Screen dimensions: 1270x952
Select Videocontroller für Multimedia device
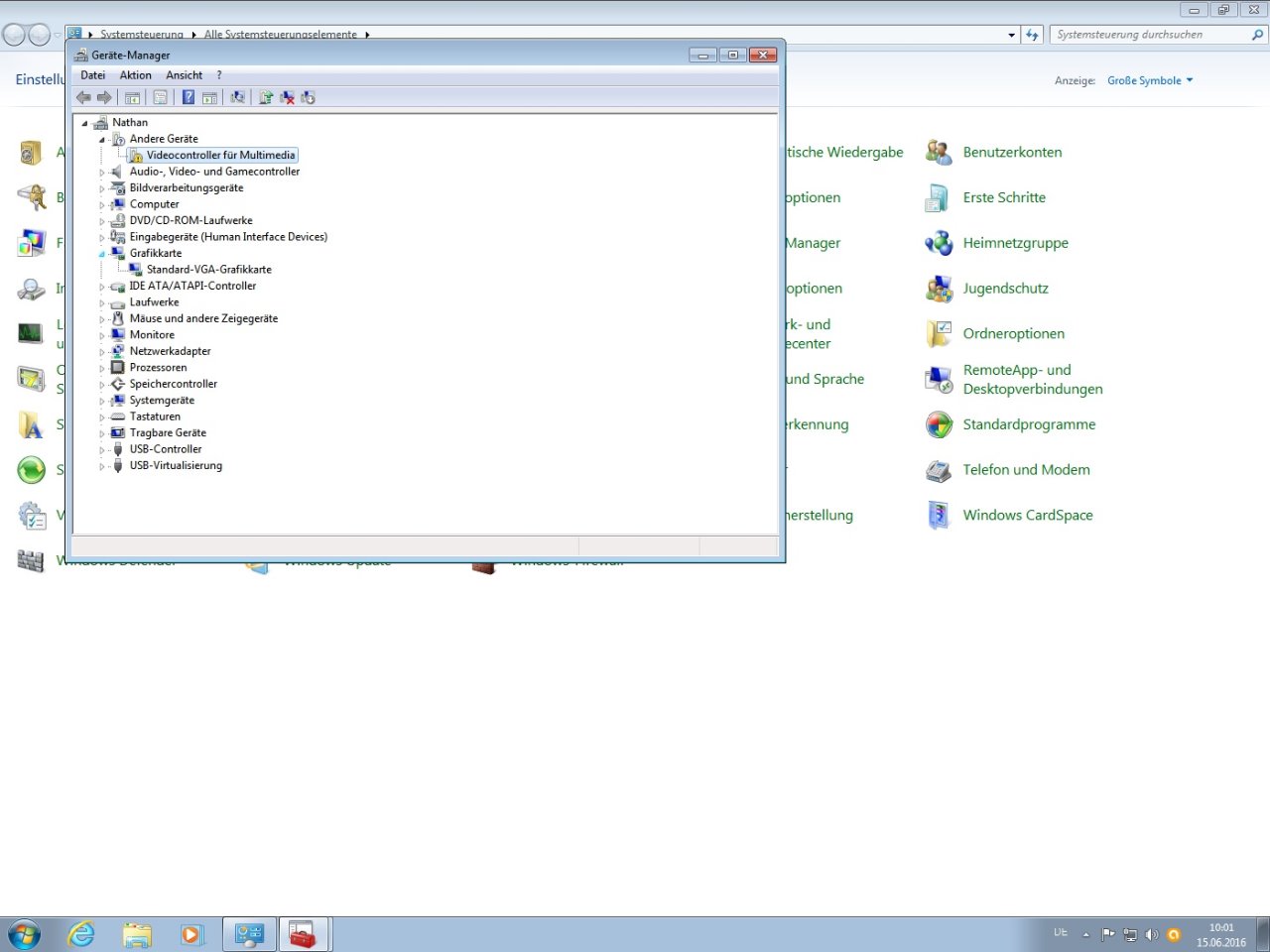click(x=220, y=156)
